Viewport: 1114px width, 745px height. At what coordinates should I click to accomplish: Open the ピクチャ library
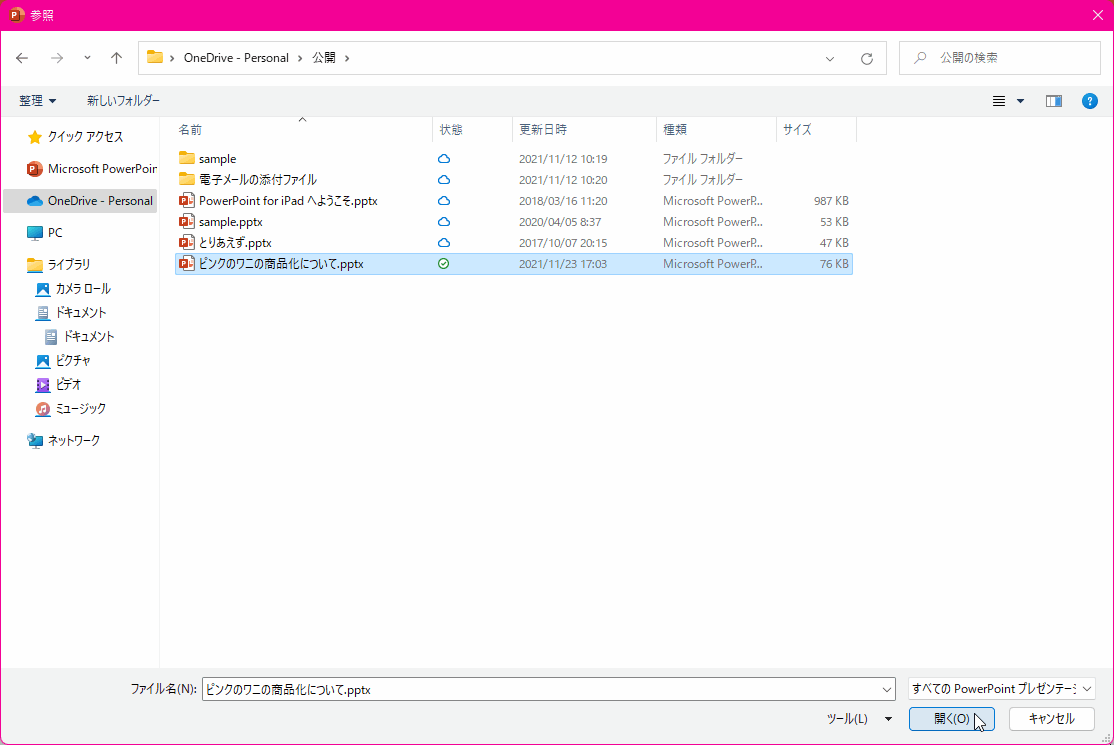(x=63, y=361)
